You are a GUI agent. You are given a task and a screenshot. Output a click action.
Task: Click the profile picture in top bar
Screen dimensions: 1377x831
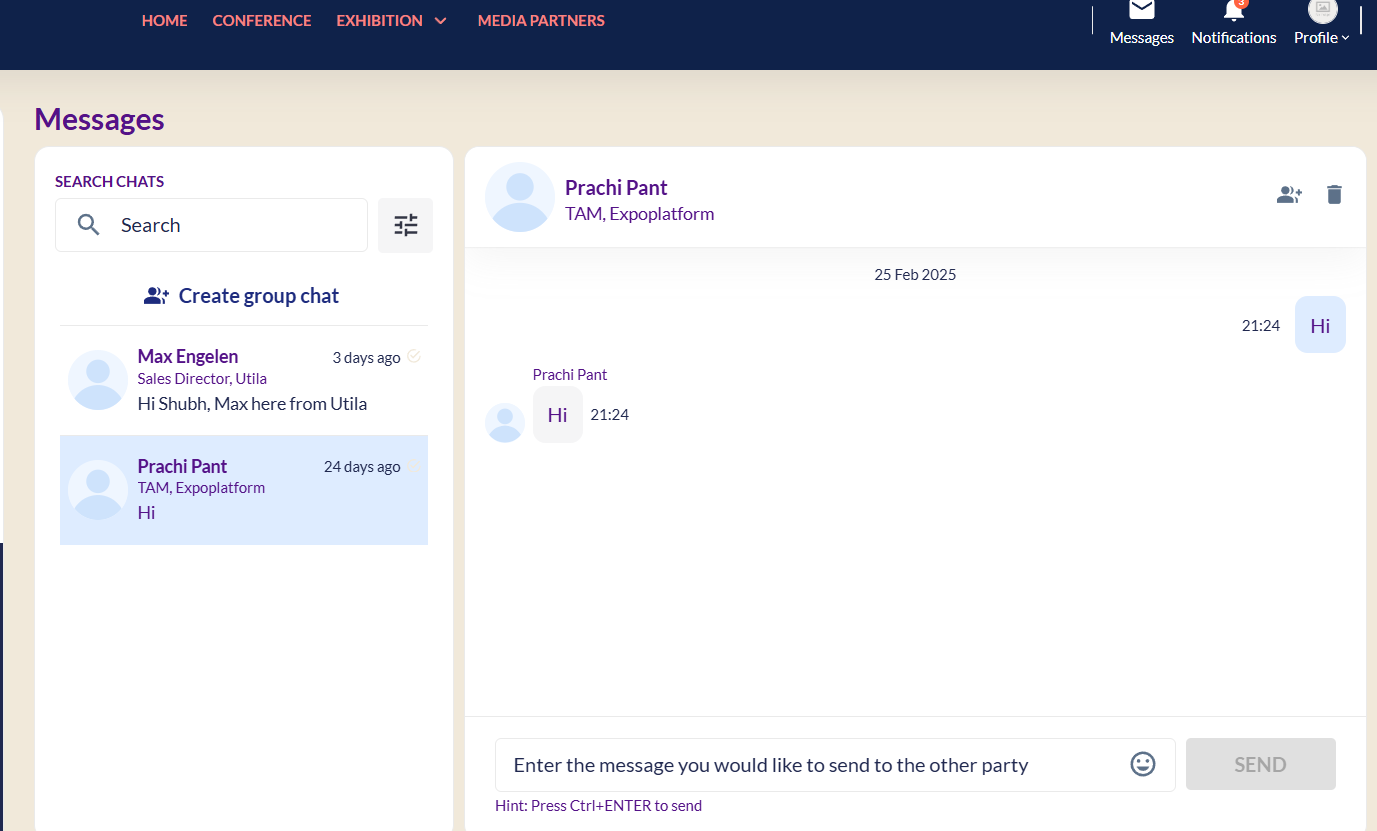click(1322, 10)
